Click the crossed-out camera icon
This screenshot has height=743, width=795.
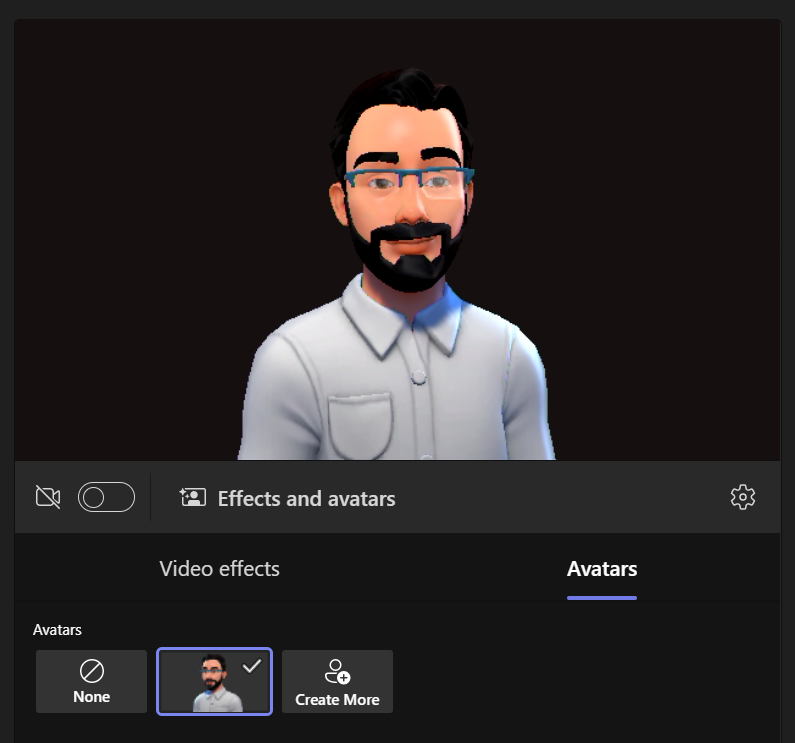click(48, 497)
